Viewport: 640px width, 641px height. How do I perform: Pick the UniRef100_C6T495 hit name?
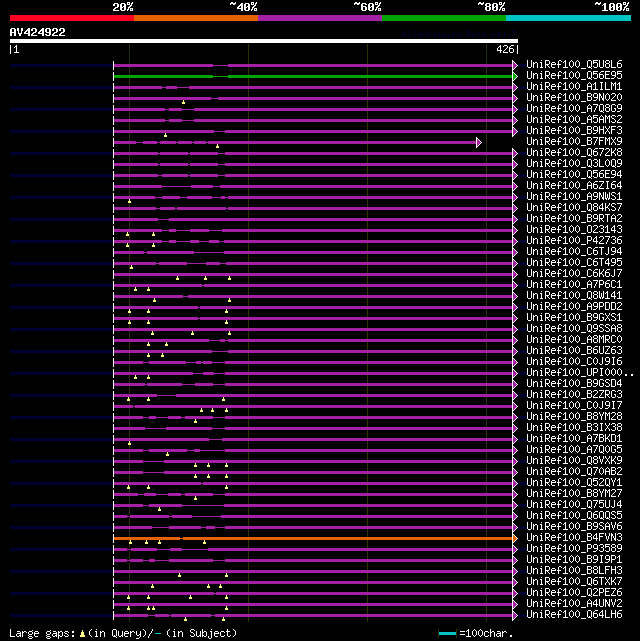574,262
